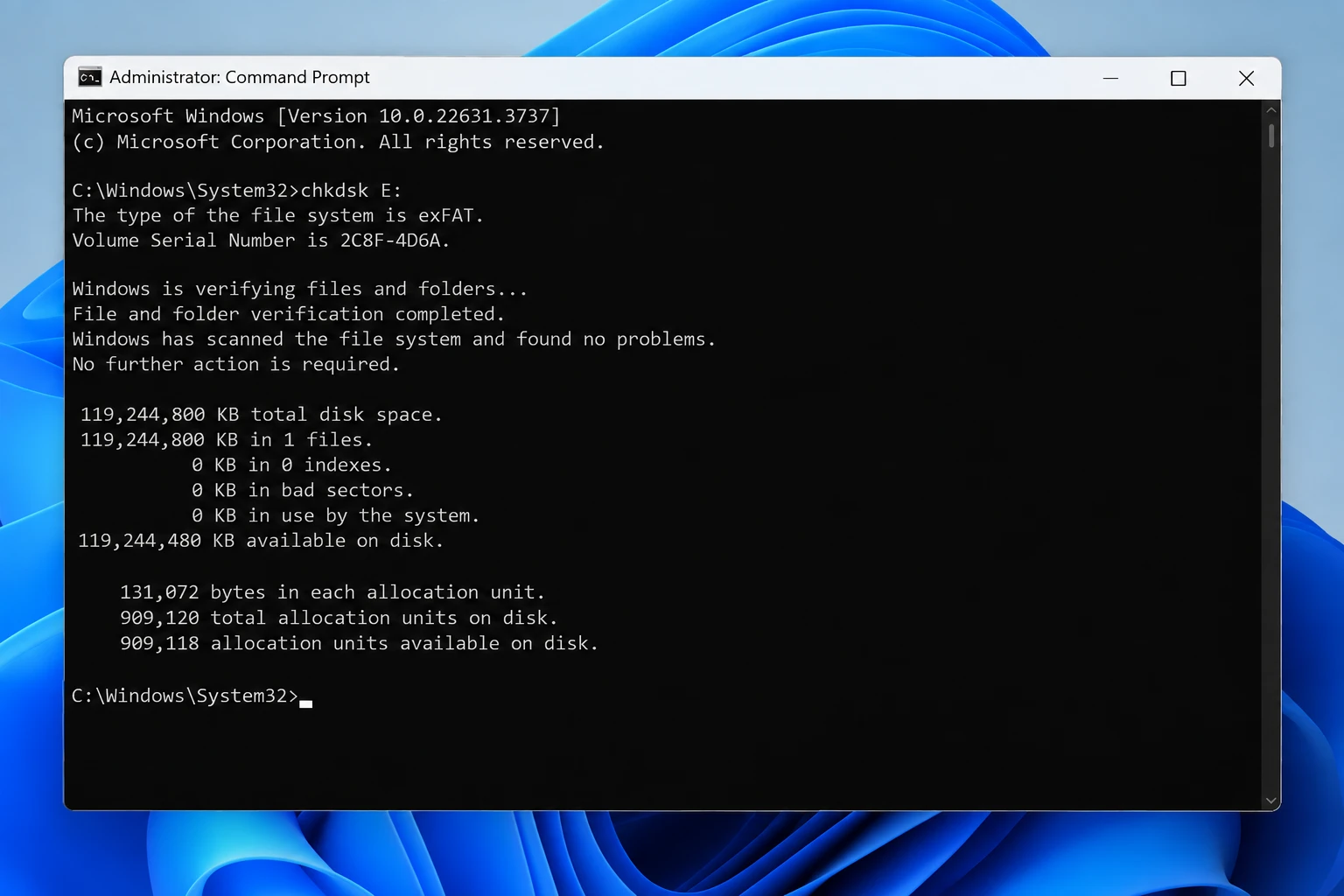Click the 'Microsoft Corporation. All rights reserved.' line
This screenshot has width=1344, height=896.
pos(338,142)
